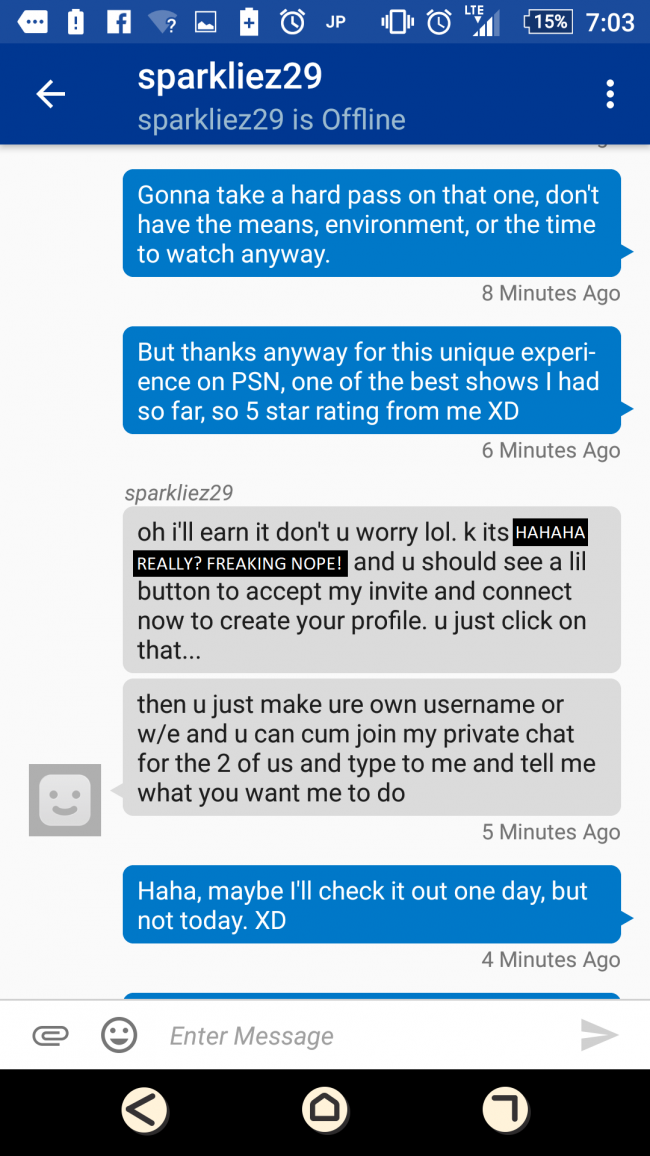Select the 'oh i'll earn it' message
The image size is (650, 1156).
pyautogui.click(x=372, y=590)
